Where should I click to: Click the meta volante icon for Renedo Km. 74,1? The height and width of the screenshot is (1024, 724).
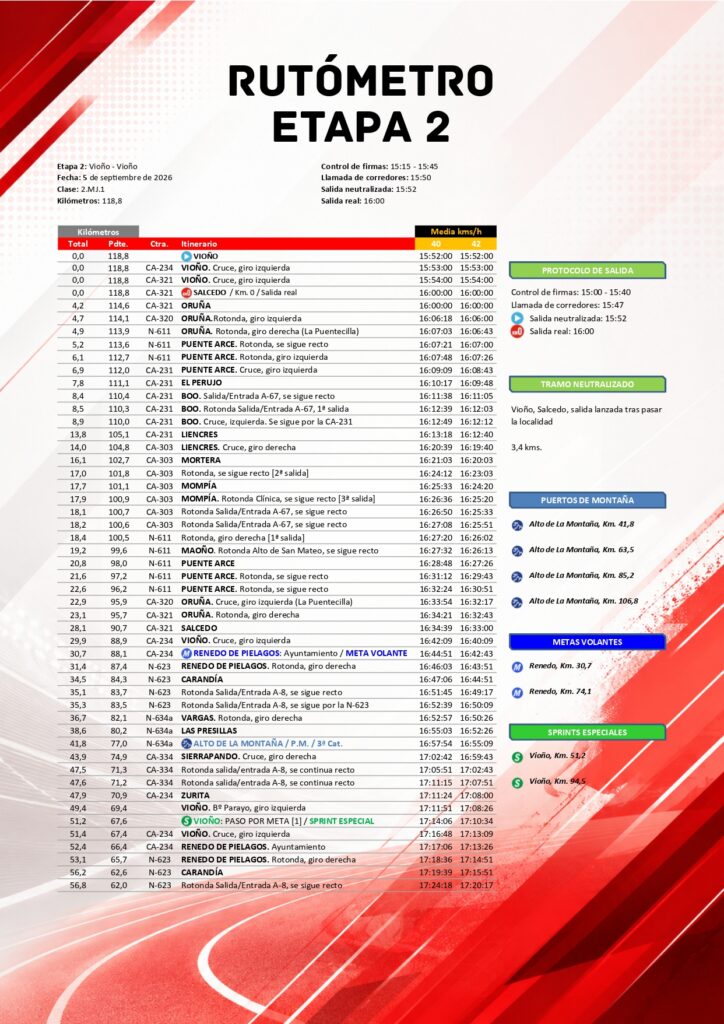[517, 692]
